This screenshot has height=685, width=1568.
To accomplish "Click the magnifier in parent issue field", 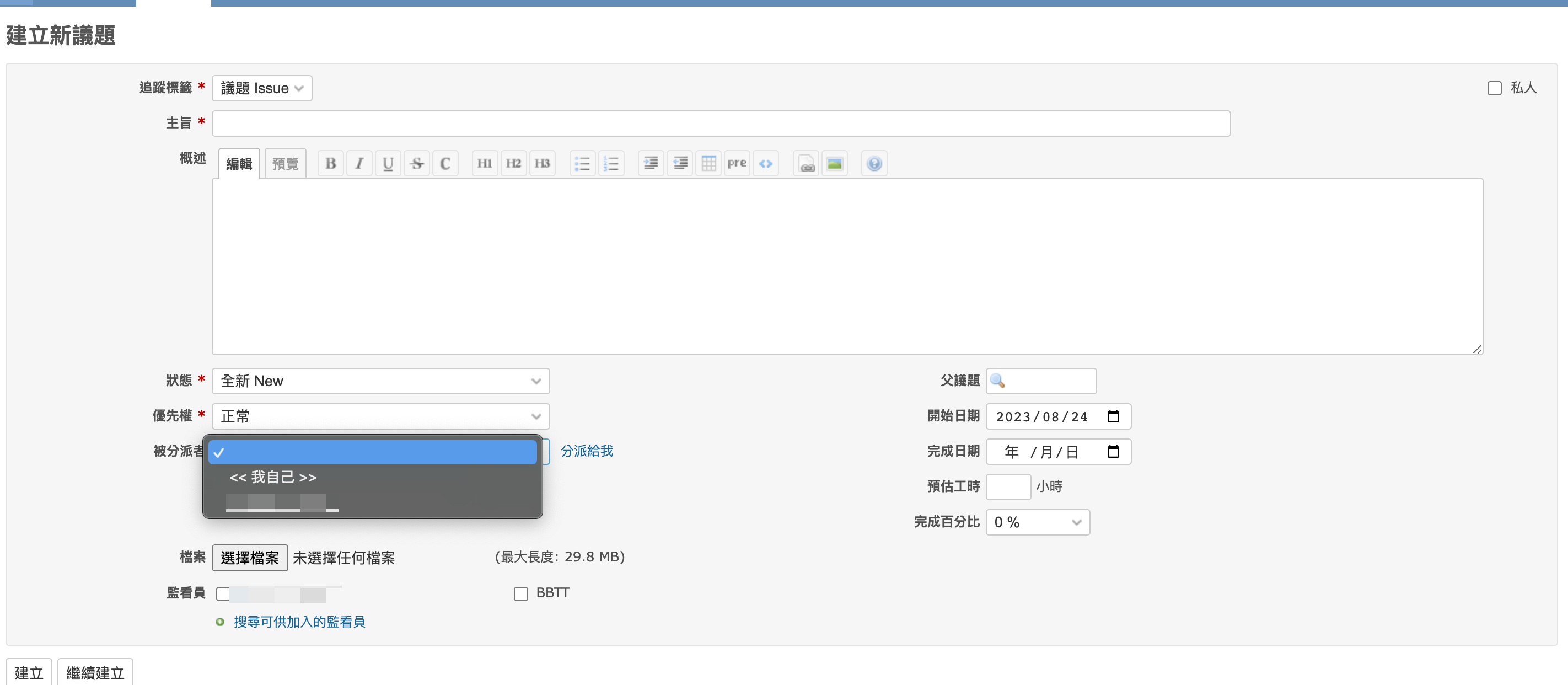I will [997, 381].
